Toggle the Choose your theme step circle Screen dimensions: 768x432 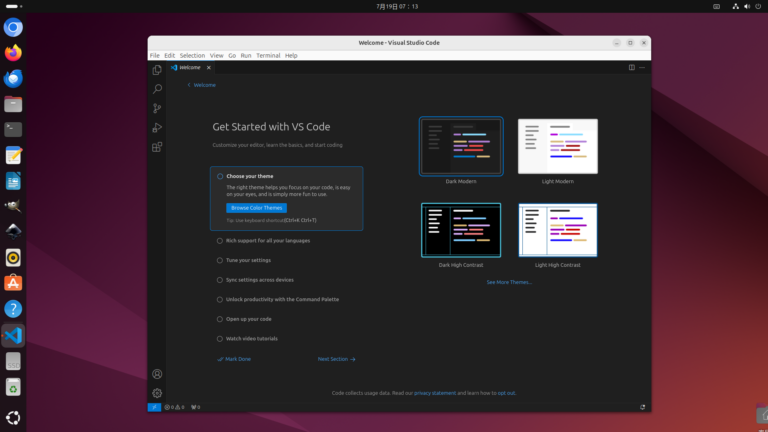click(x=220, y=176)
